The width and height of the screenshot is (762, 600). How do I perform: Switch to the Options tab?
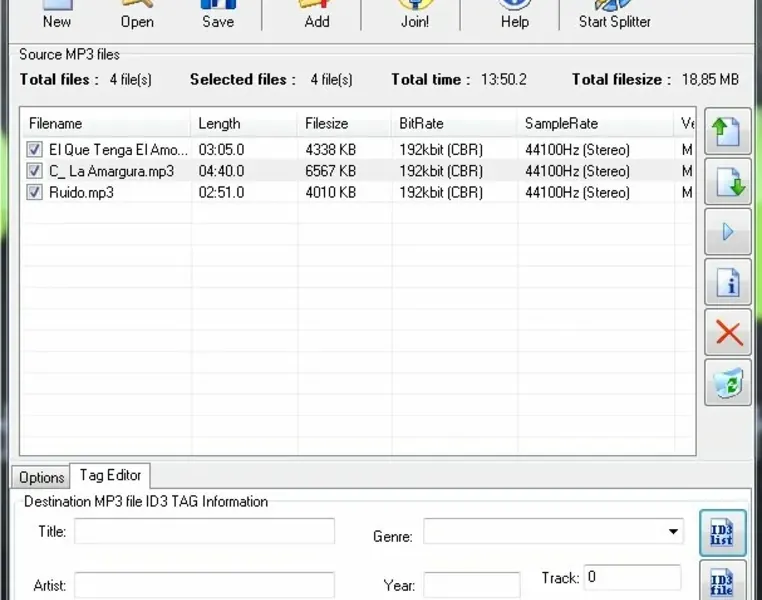41,478
